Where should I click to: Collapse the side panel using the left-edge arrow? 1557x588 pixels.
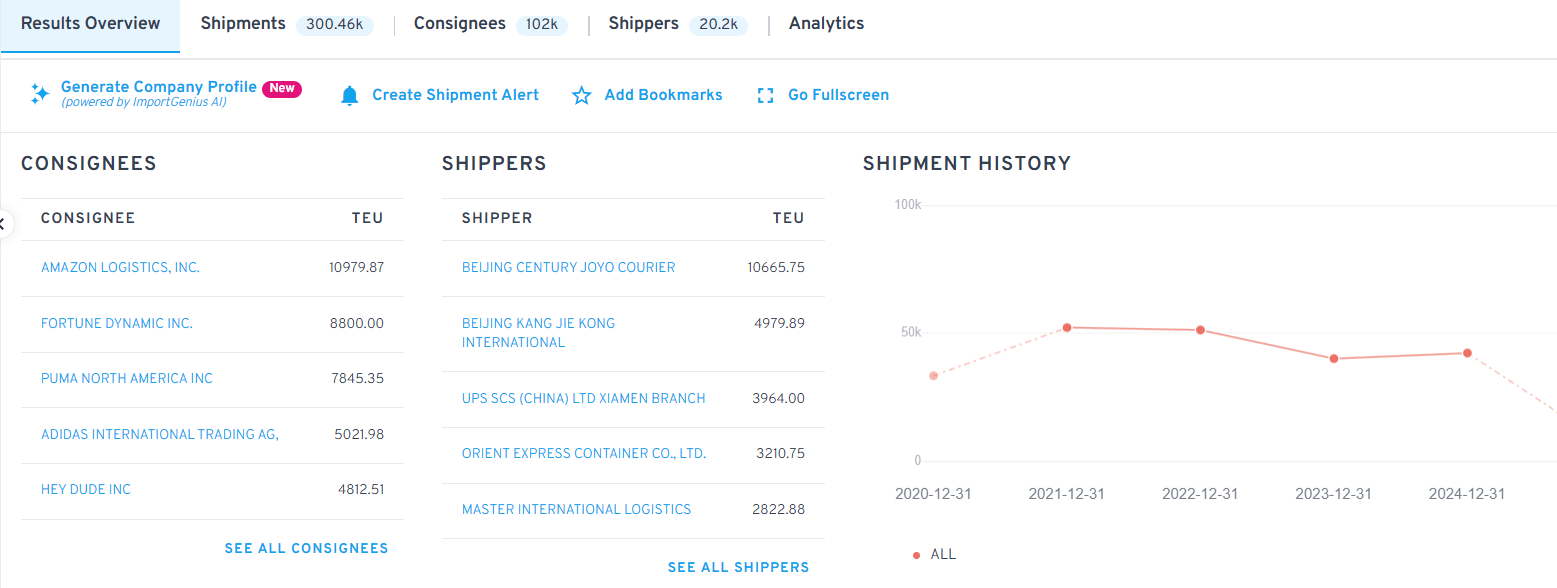(3, 224)
